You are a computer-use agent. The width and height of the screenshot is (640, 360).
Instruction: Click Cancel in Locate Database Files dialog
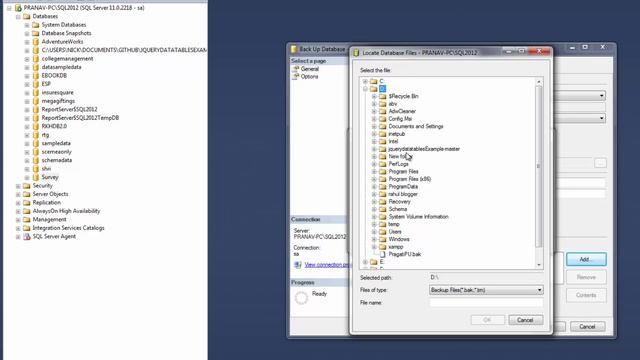[x=526, y=320]
